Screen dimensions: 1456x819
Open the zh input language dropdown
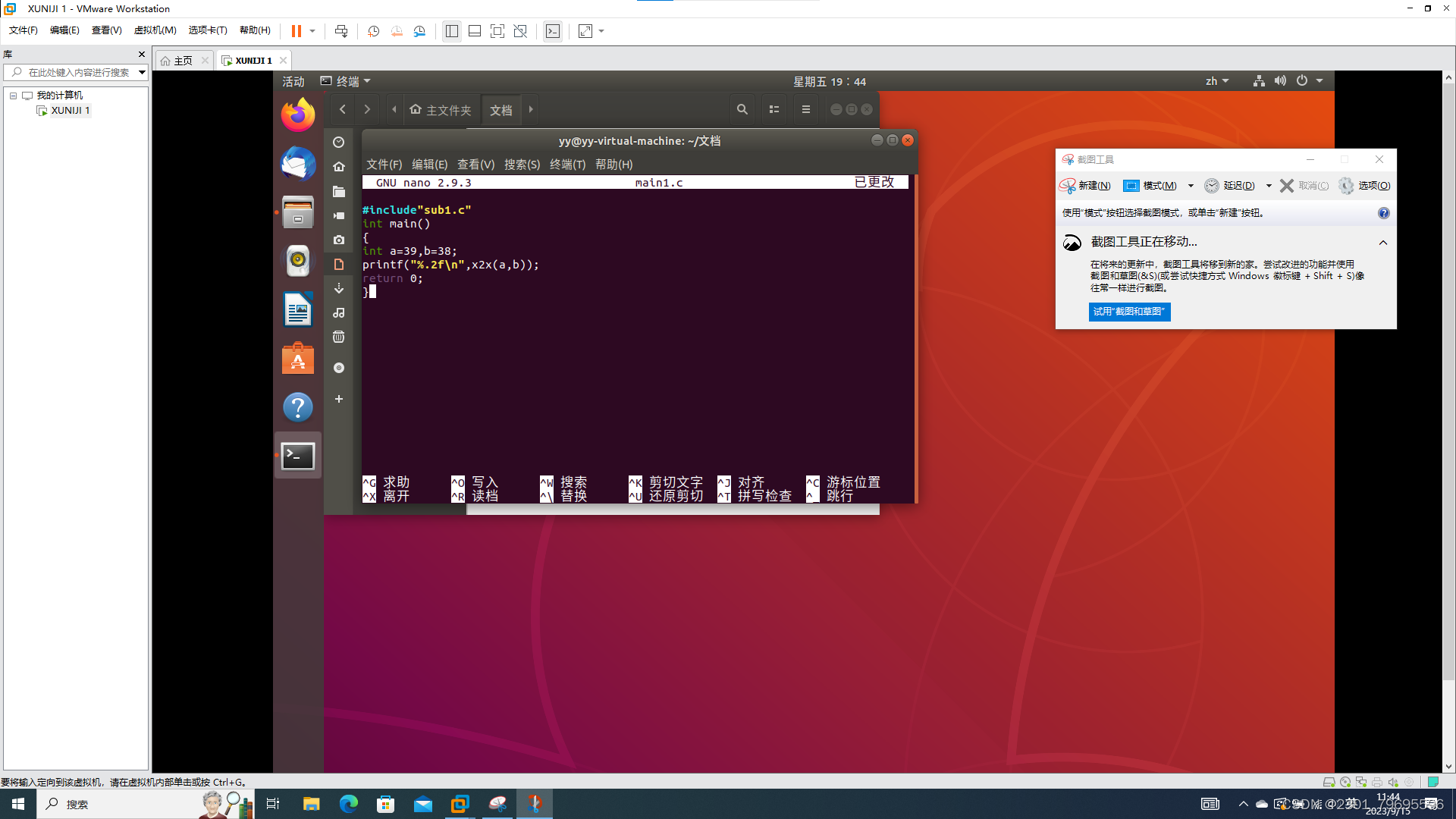1217,81
